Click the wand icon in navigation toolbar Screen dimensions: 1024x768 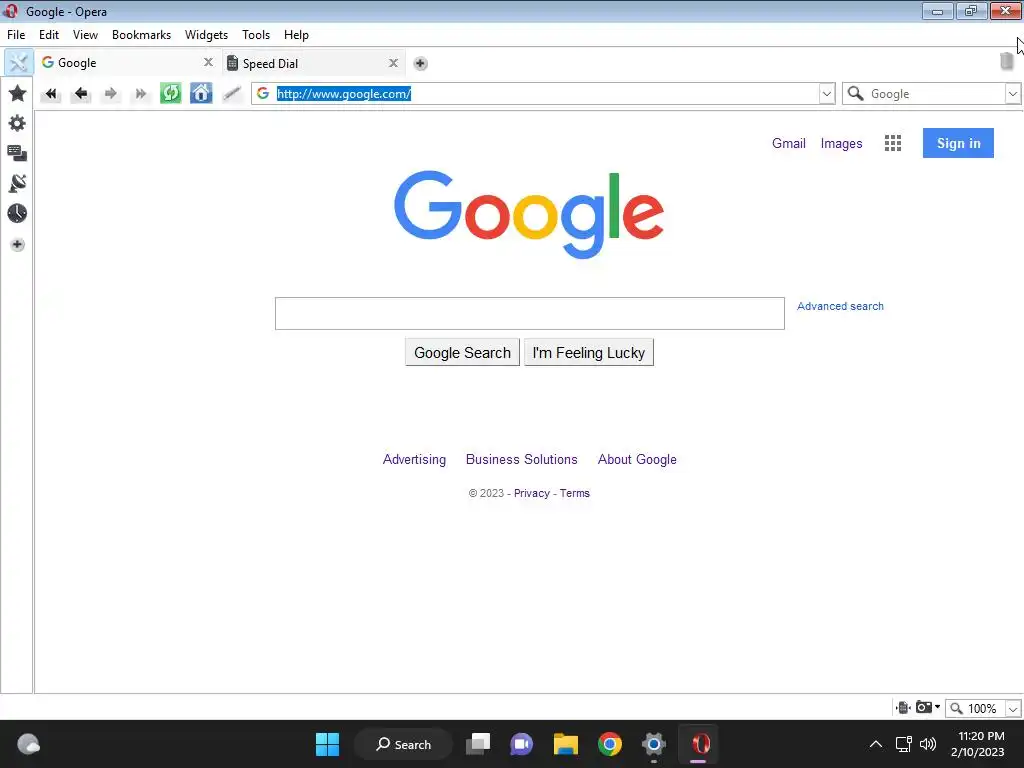coord(232,94)
